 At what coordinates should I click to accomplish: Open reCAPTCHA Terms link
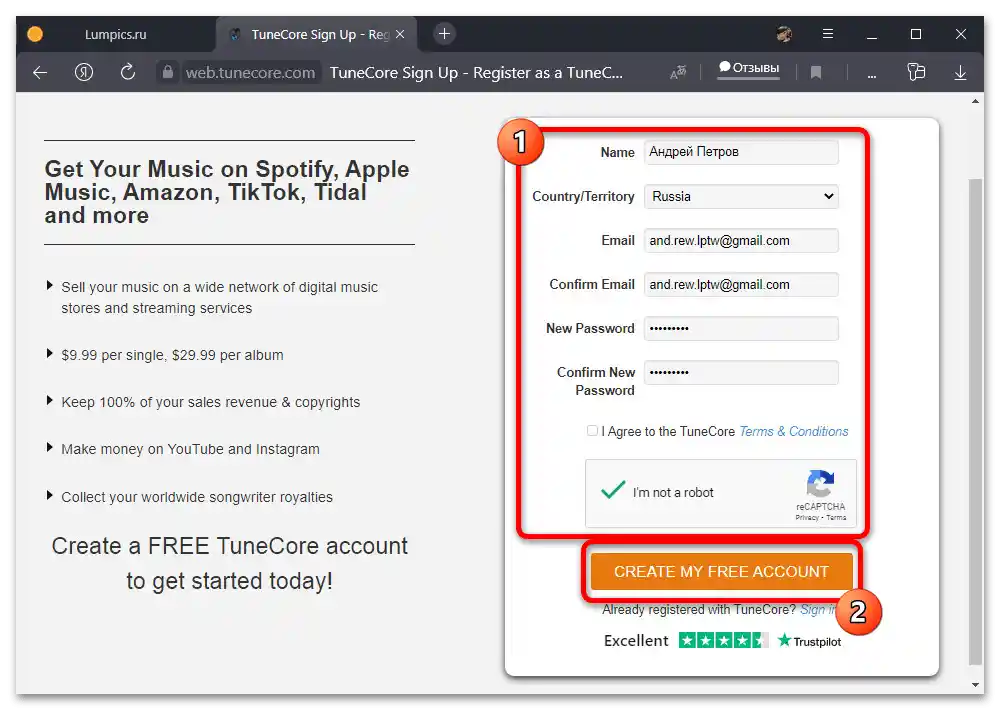click(x=836, y=517)
